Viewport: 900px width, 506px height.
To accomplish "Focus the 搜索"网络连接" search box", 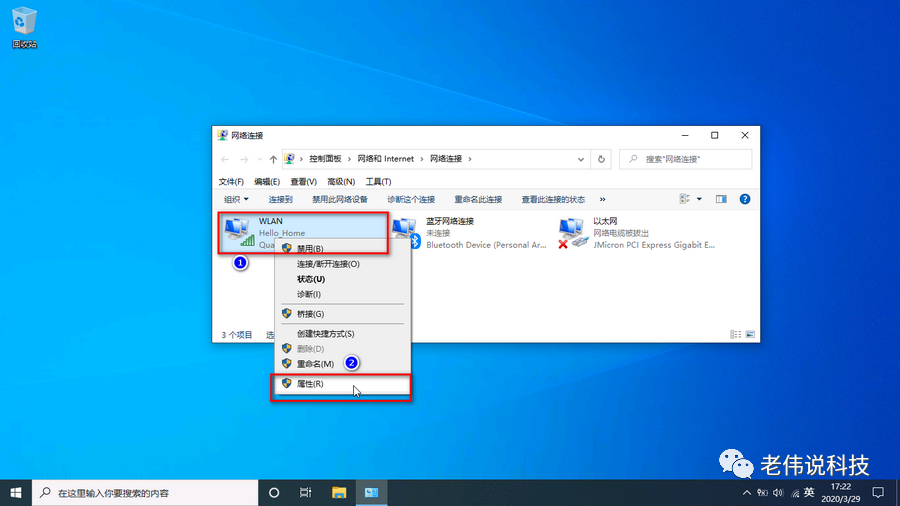I will pyautogui.click(x=685, y=159).
